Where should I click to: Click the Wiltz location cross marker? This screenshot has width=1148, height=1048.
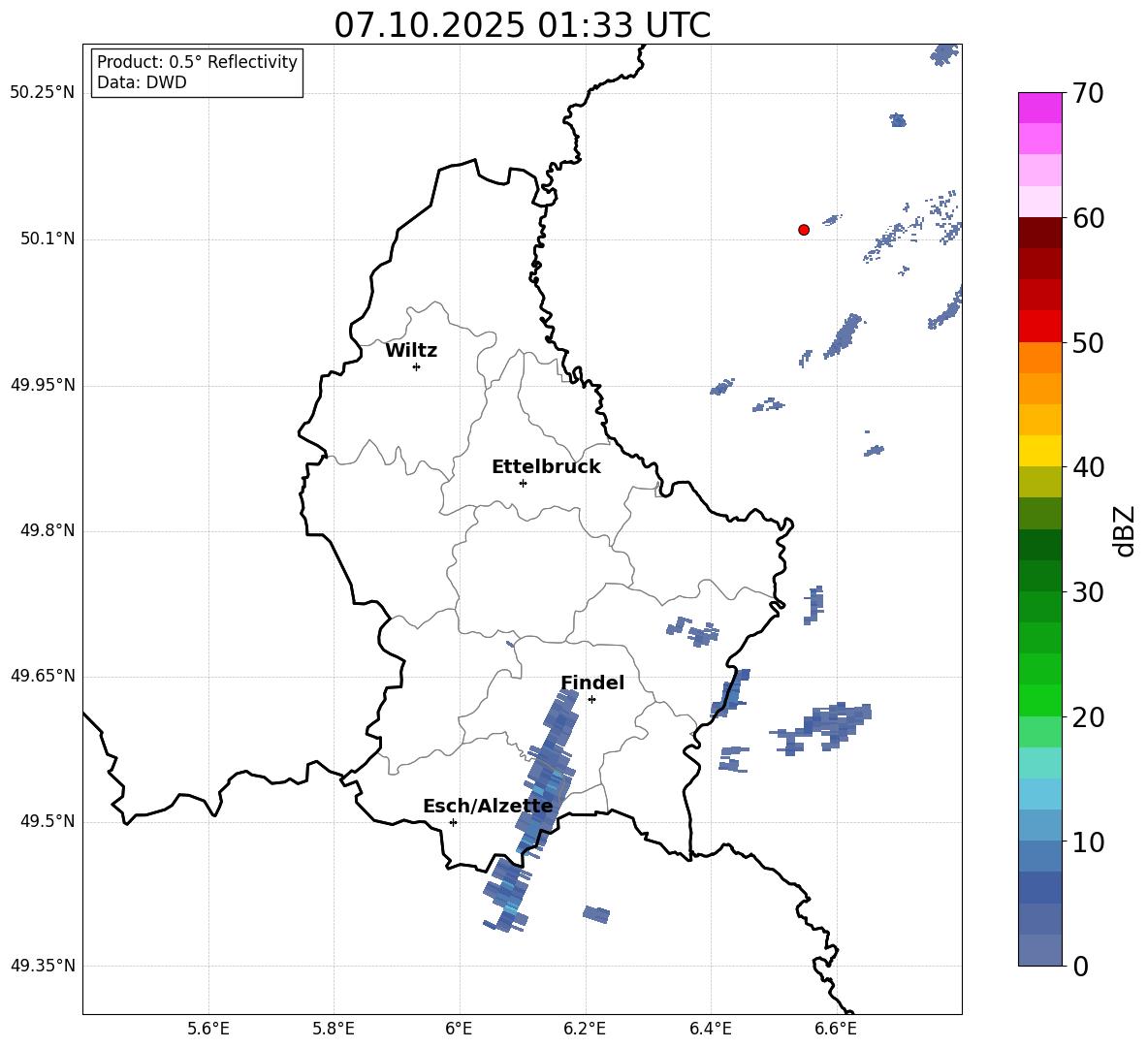coord(416,366)
